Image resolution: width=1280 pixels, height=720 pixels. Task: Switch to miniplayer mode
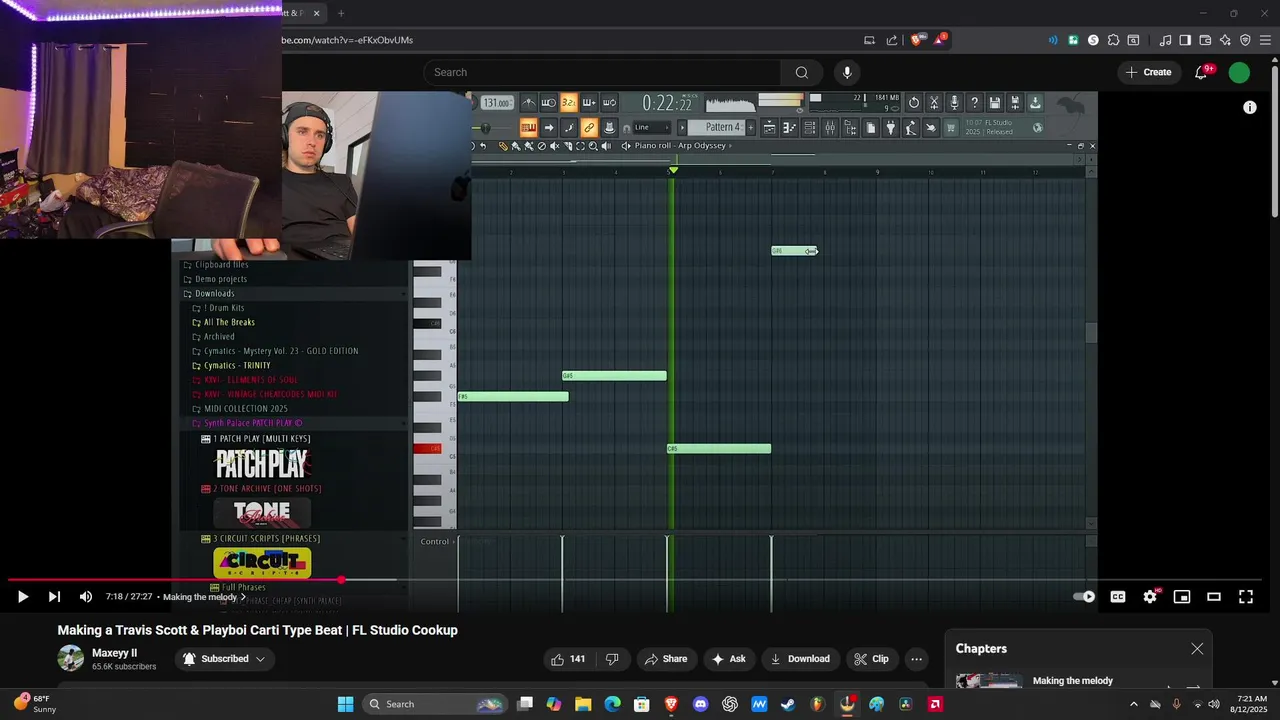(x=1182, y=597)
